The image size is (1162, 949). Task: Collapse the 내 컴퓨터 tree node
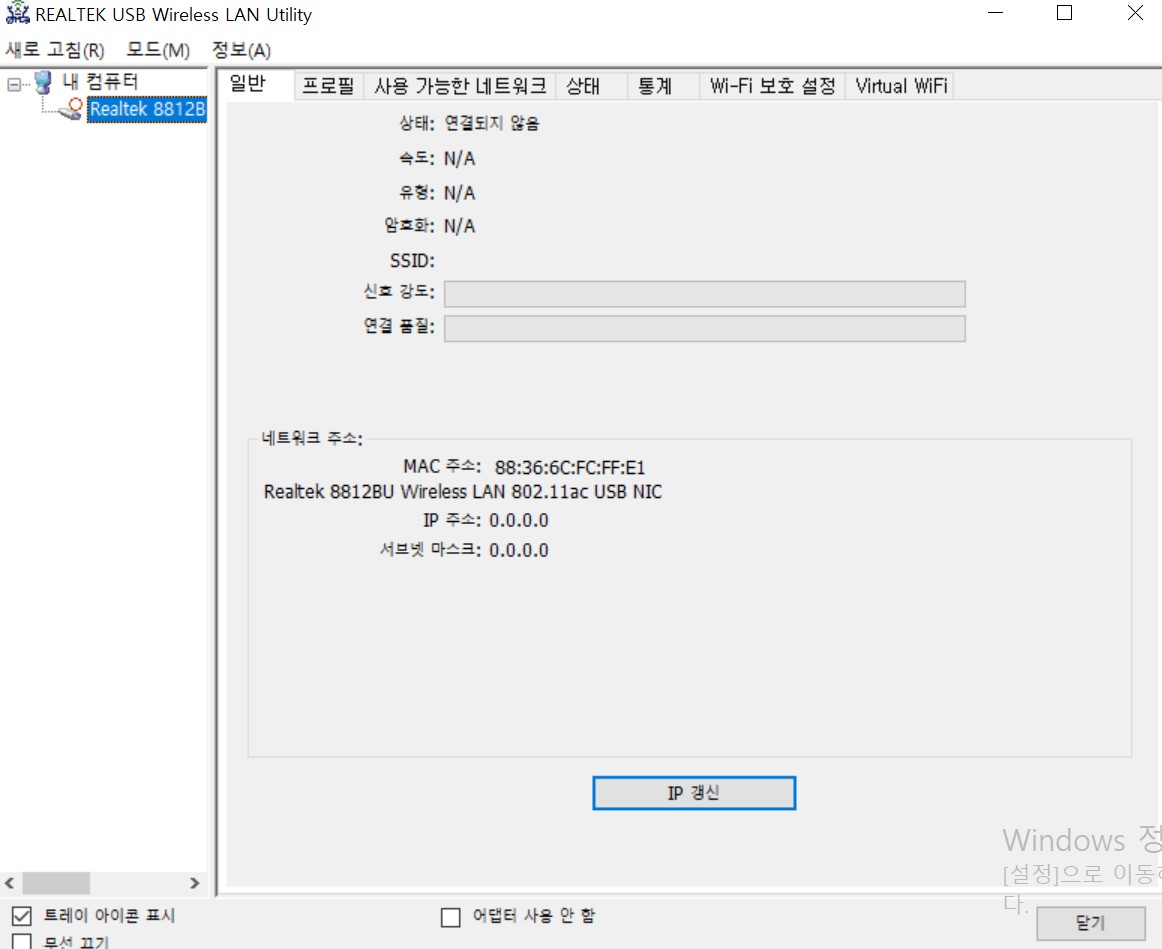pyautogui.click(x=14, y=84)
